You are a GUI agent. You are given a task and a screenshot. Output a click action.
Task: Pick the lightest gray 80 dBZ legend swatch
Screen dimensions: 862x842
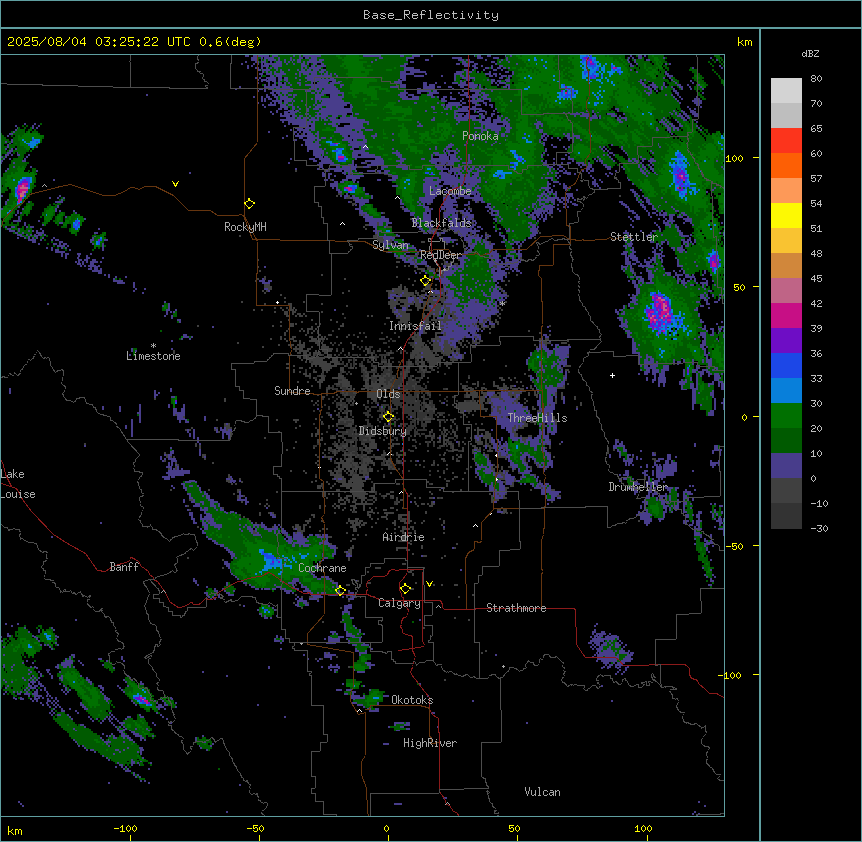click(x=786, y=91)
